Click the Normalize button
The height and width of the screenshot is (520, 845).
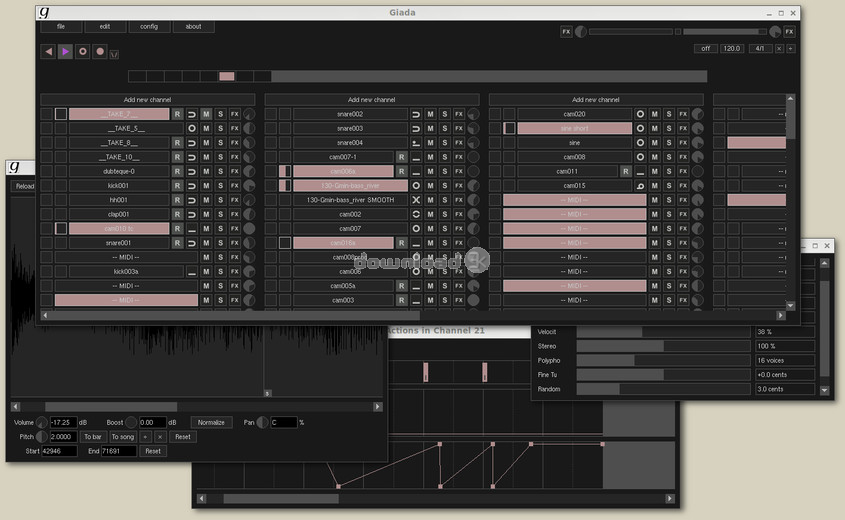(211, 423)
